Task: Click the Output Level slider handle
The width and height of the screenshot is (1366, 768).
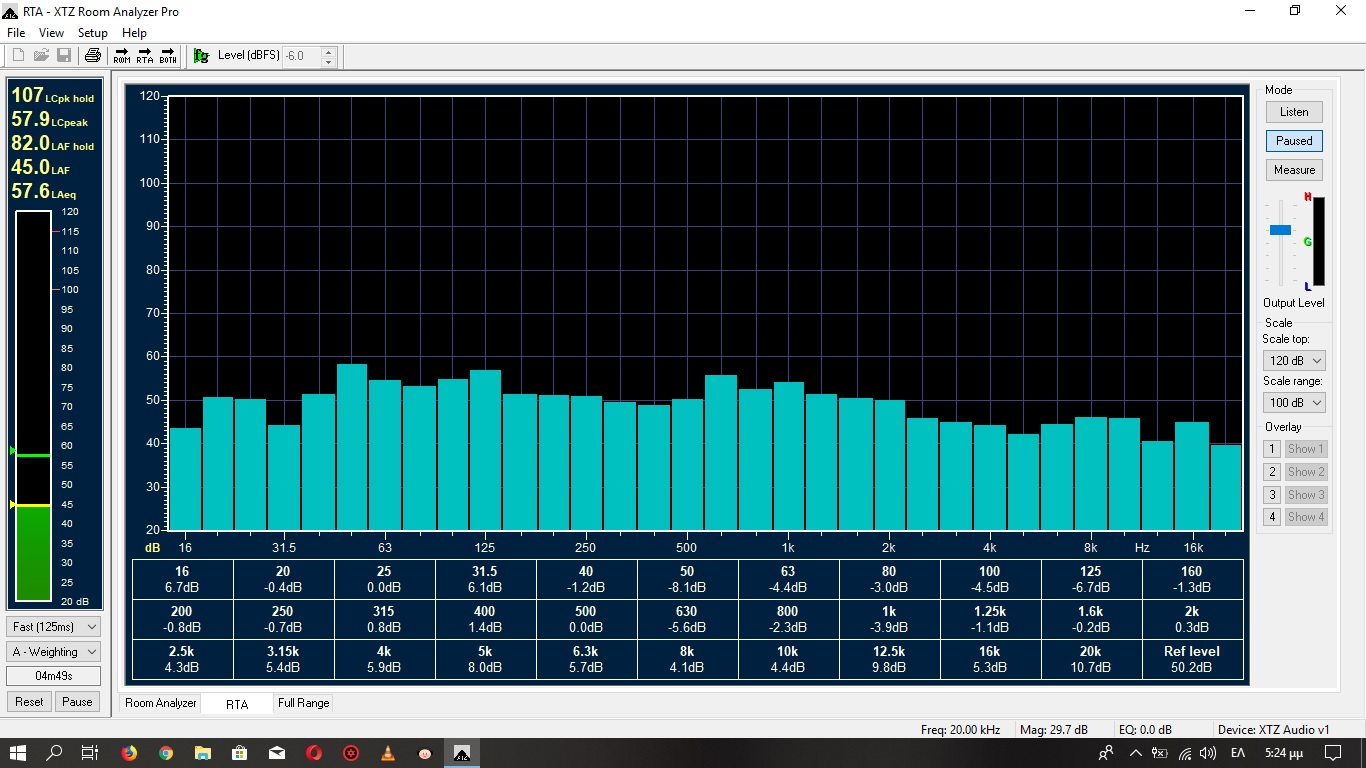Action: click(1280, 230)
